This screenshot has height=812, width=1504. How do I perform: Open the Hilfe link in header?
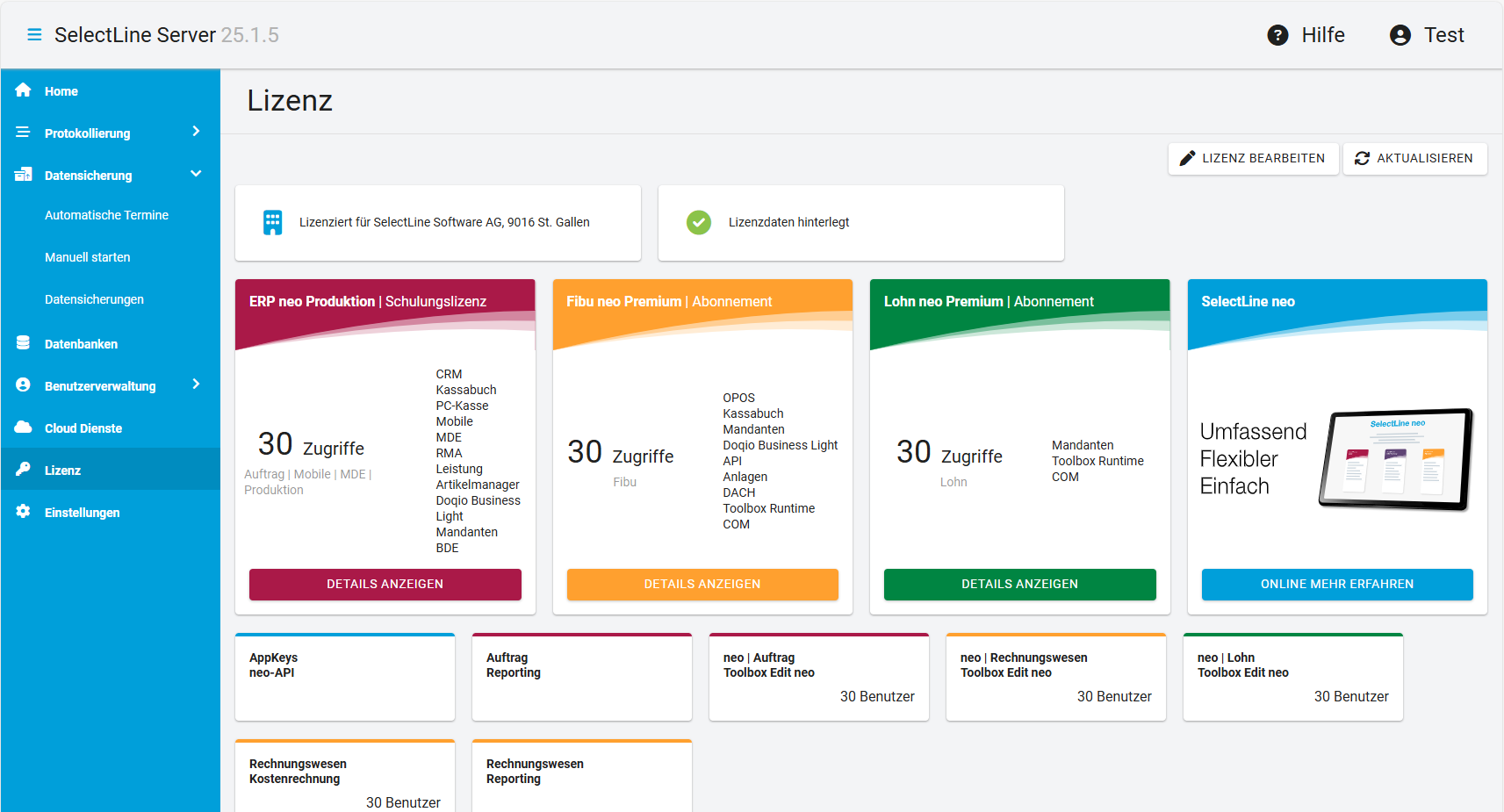pyautogui.click(x=1323, y=35)
